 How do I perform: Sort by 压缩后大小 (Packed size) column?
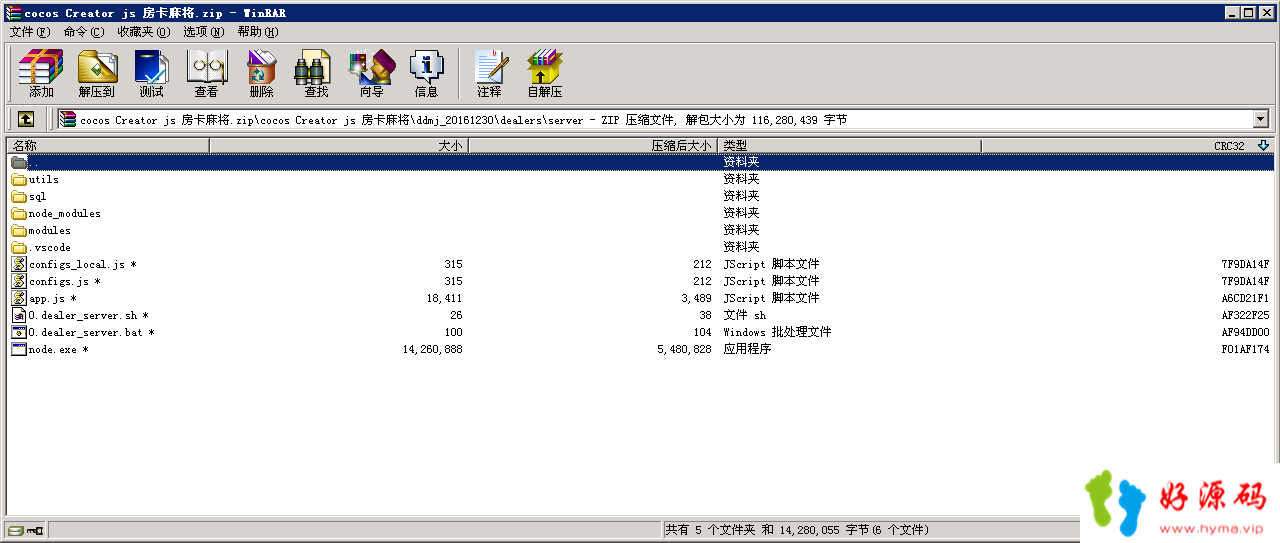[594, 146]
